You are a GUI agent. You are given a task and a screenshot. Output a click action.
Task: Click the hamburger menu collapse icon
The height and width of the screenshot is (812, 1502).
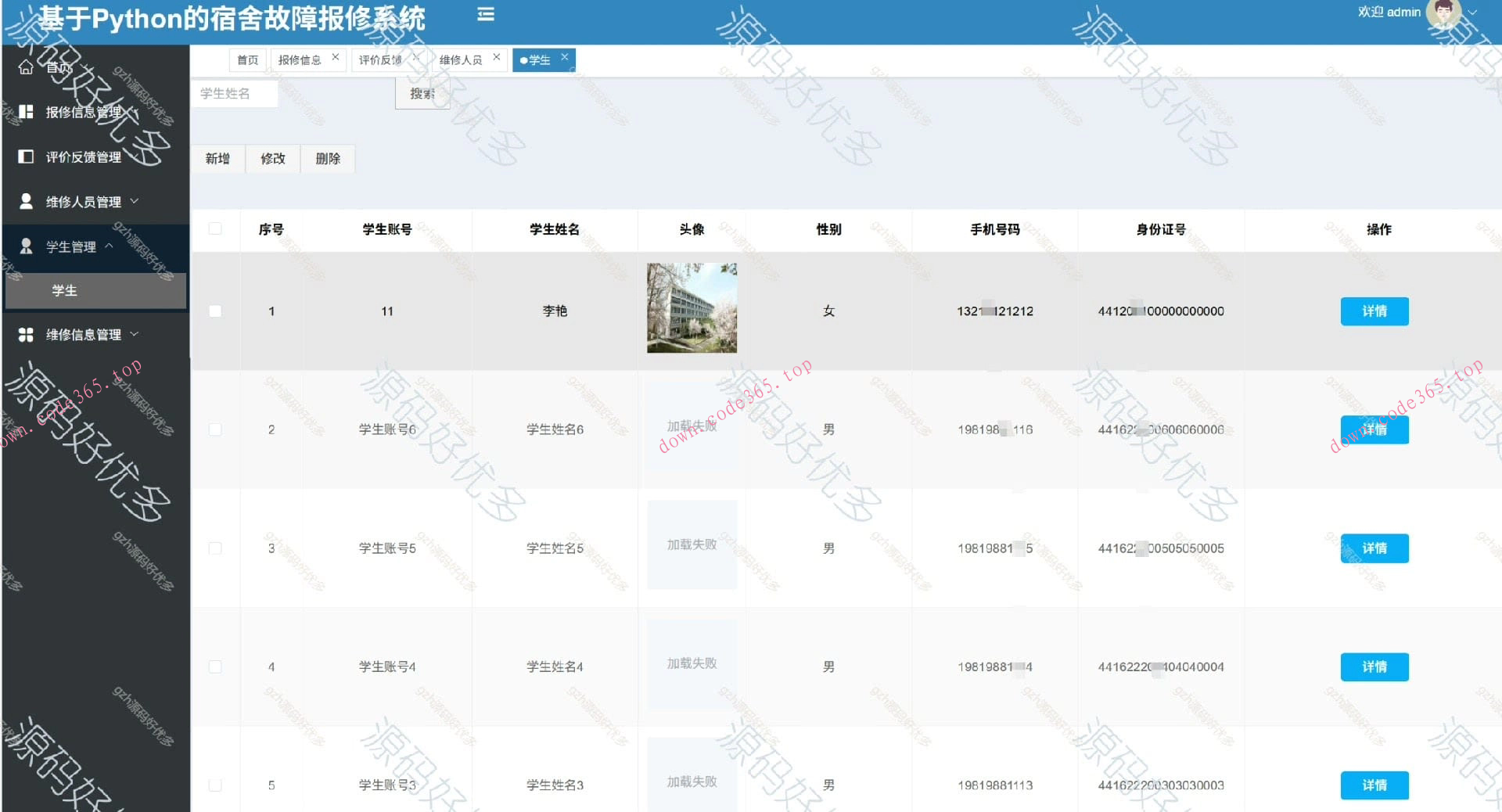(x=486, y=14)
